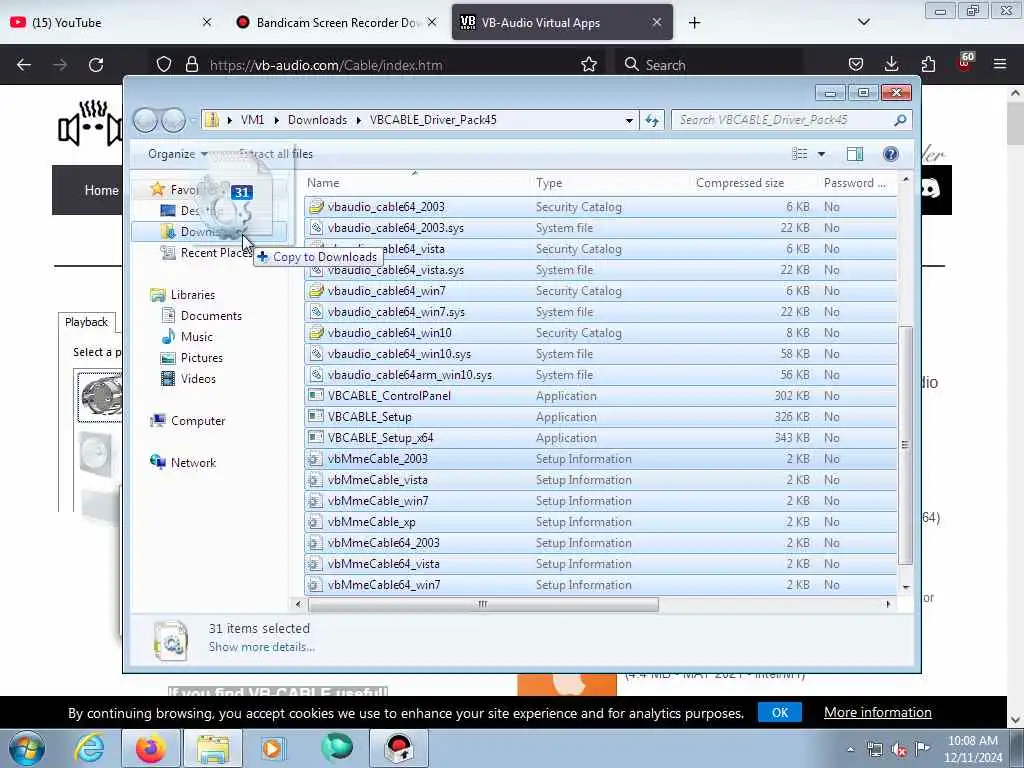Open More information cookie link
The width and height of the screenshot is (1024, 768).
pos(877,712)
